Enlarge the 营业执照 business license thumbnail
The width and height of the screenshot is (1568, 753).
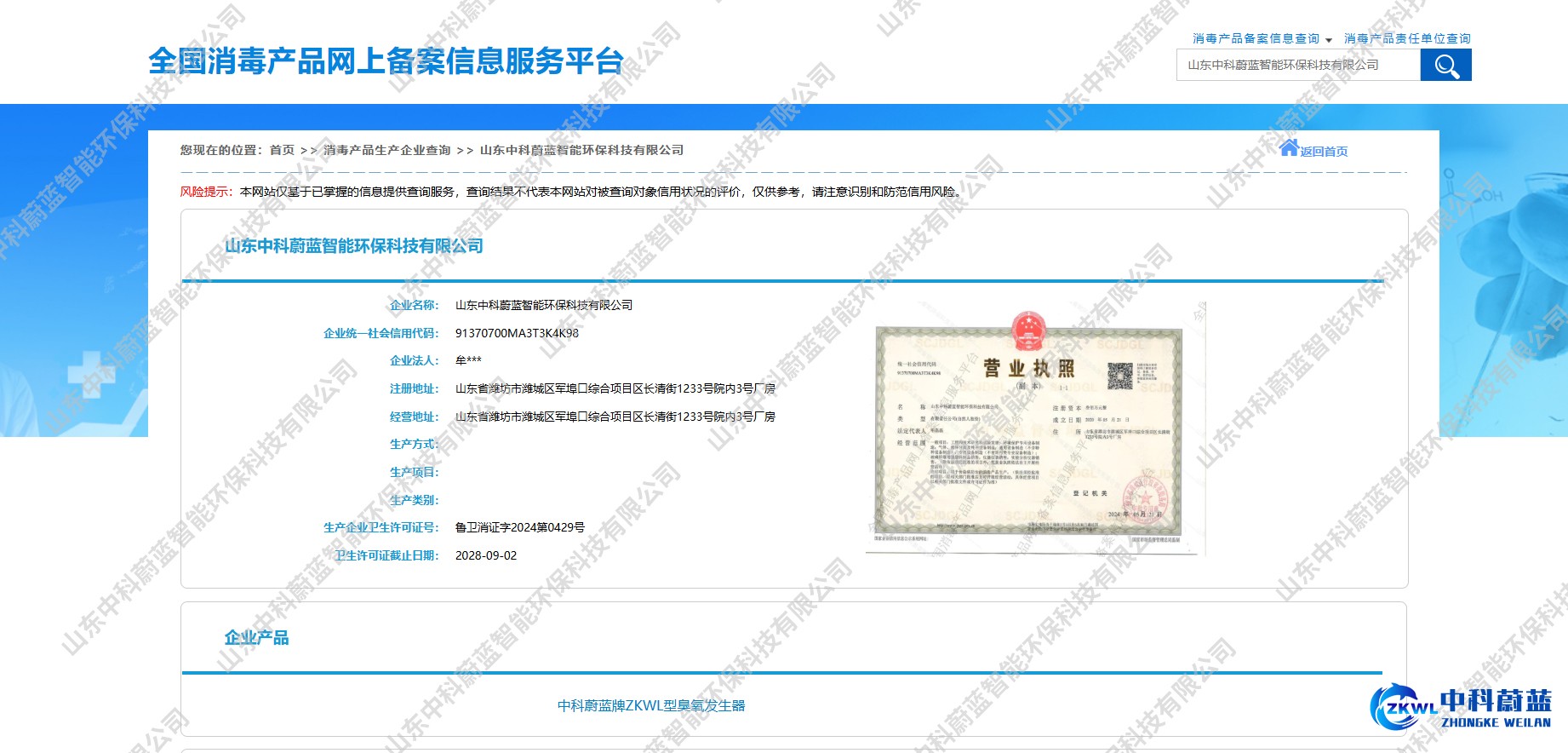pos(1035,429)
